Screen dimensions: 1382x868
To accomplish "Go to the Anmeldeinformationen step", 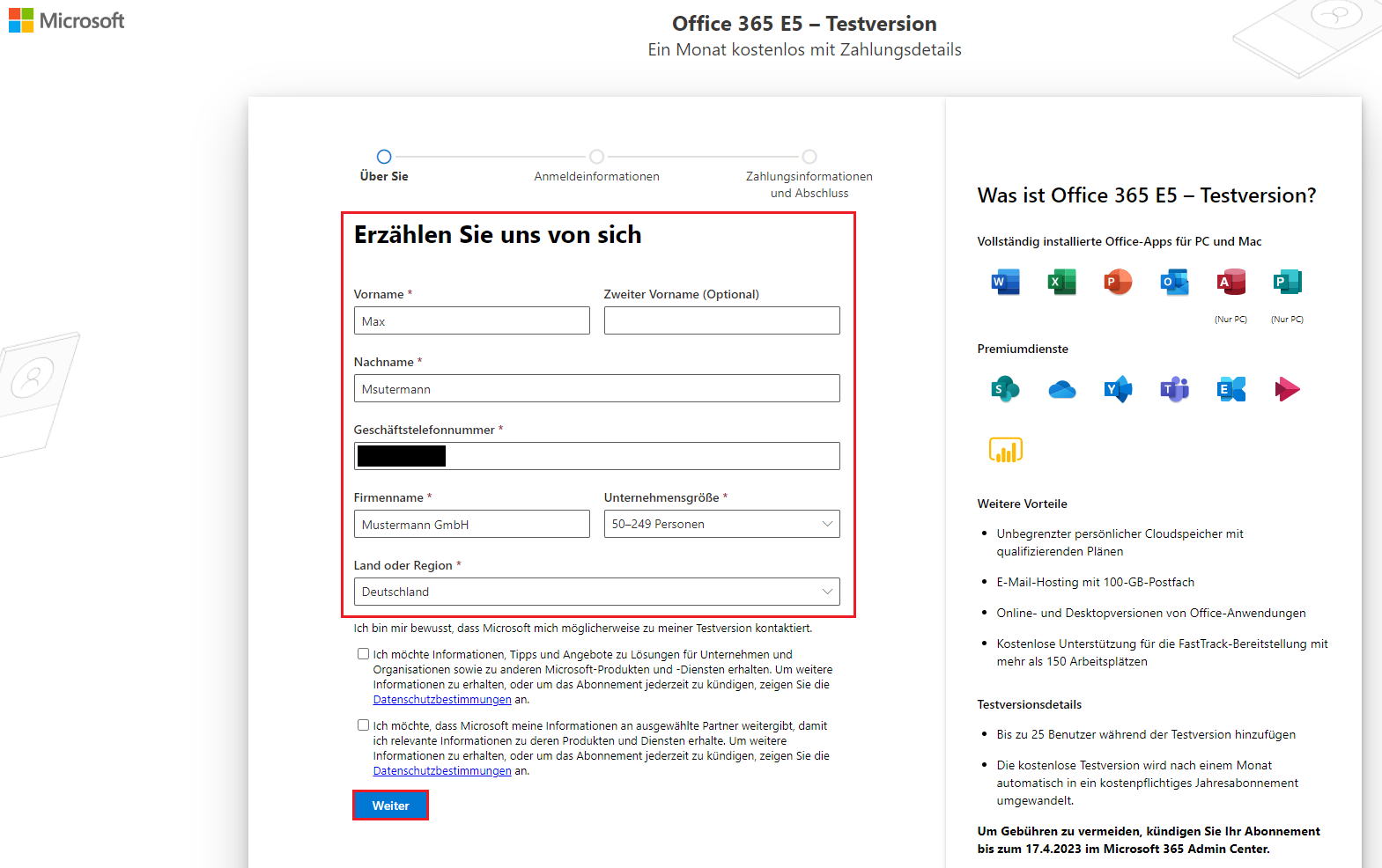I will click(x=596, y=157).
